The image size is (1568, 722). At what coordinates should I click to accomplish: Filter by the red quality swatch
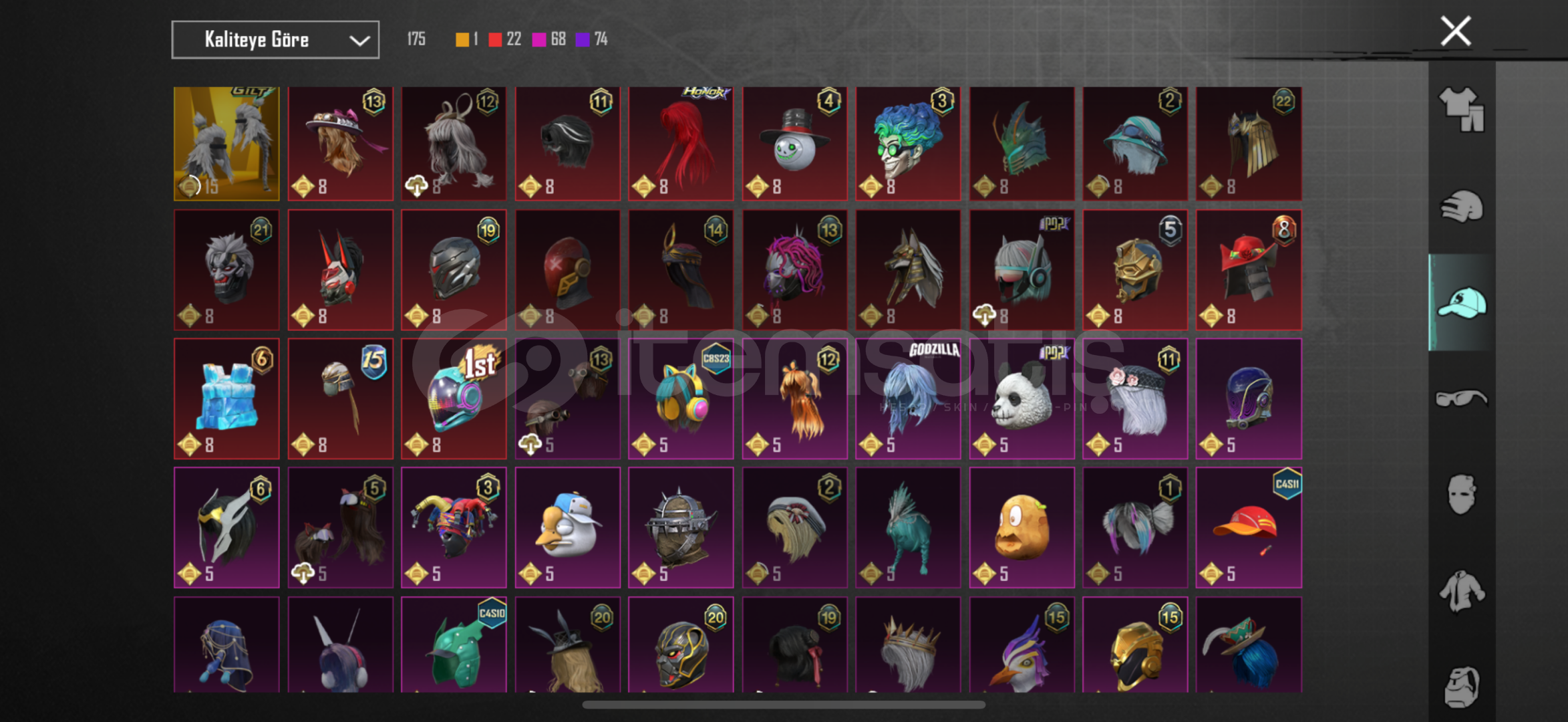(x=495, y=39)
